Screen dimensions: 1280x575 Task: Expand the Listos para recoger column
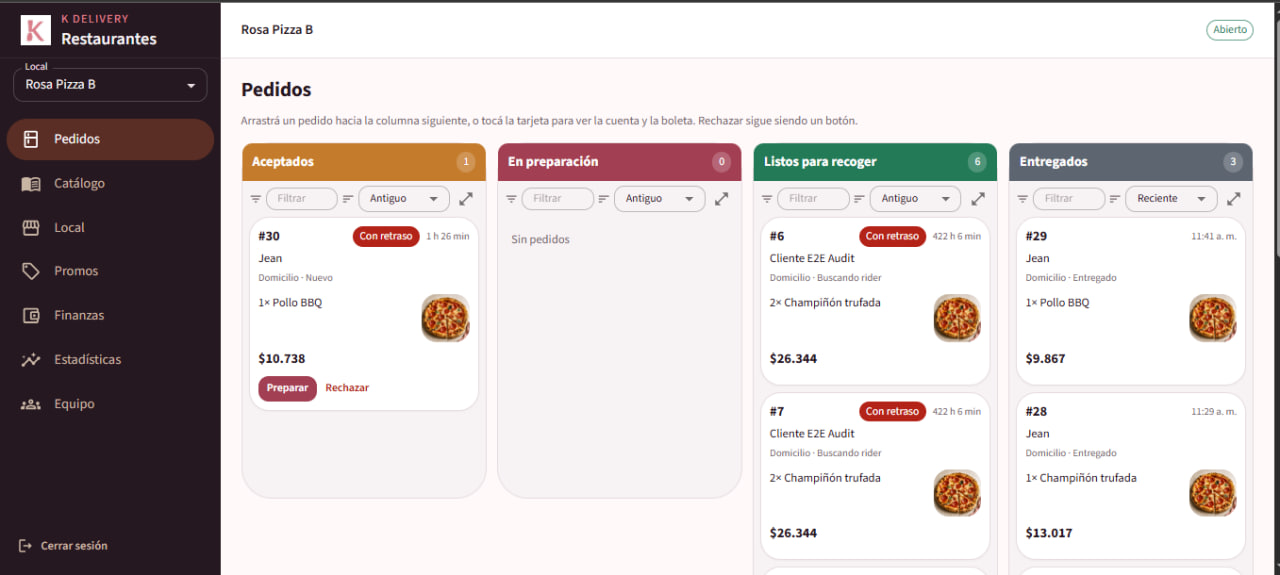978,199
